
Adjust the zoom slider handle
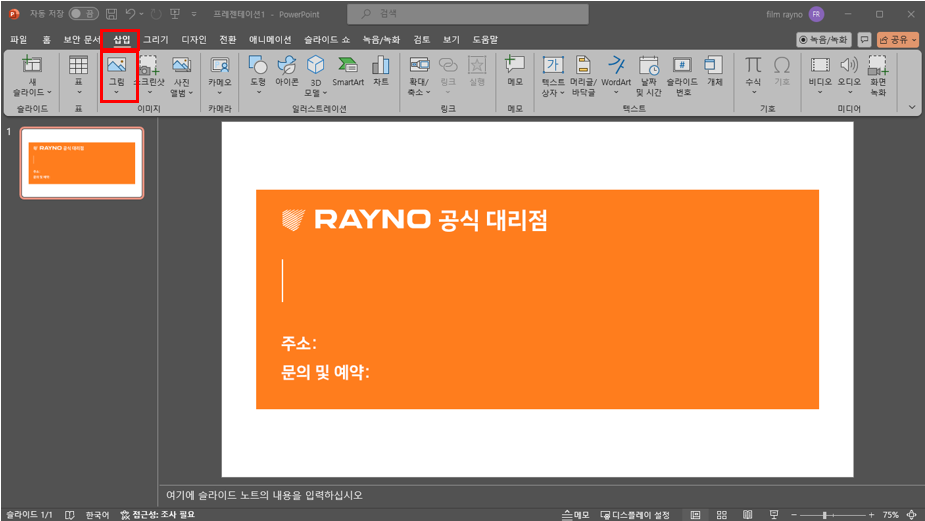[x=825, y=515]
